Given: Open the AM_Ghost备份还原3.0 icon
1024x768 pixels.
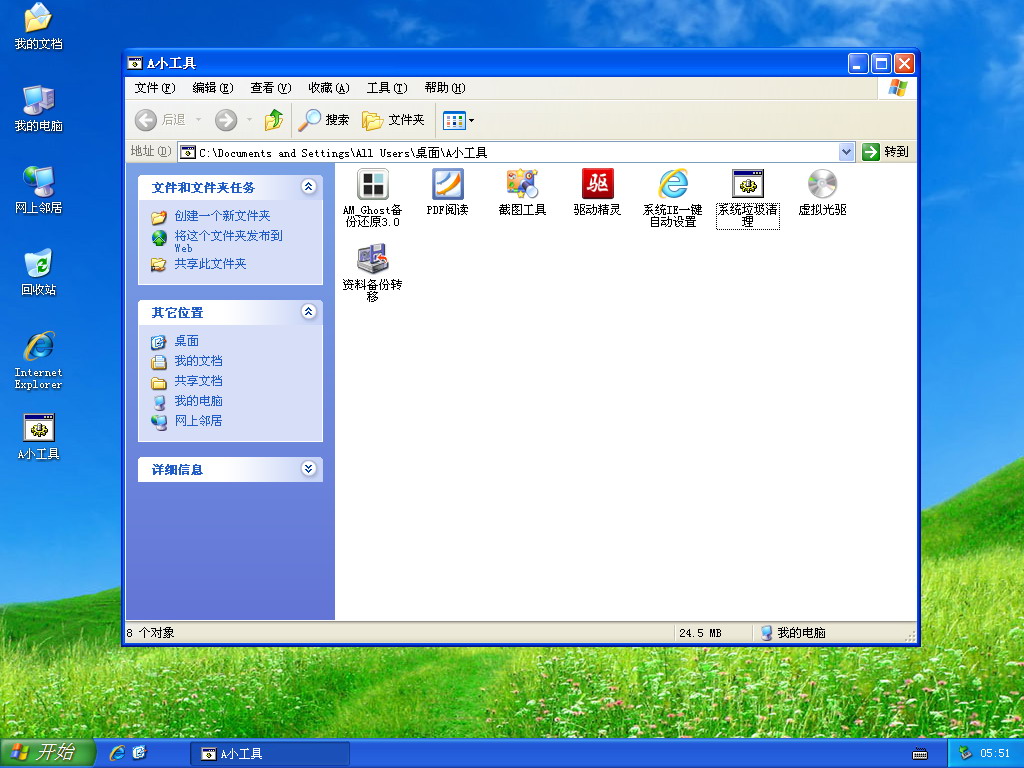Looking at the screenshot, I should coord(373,184).
